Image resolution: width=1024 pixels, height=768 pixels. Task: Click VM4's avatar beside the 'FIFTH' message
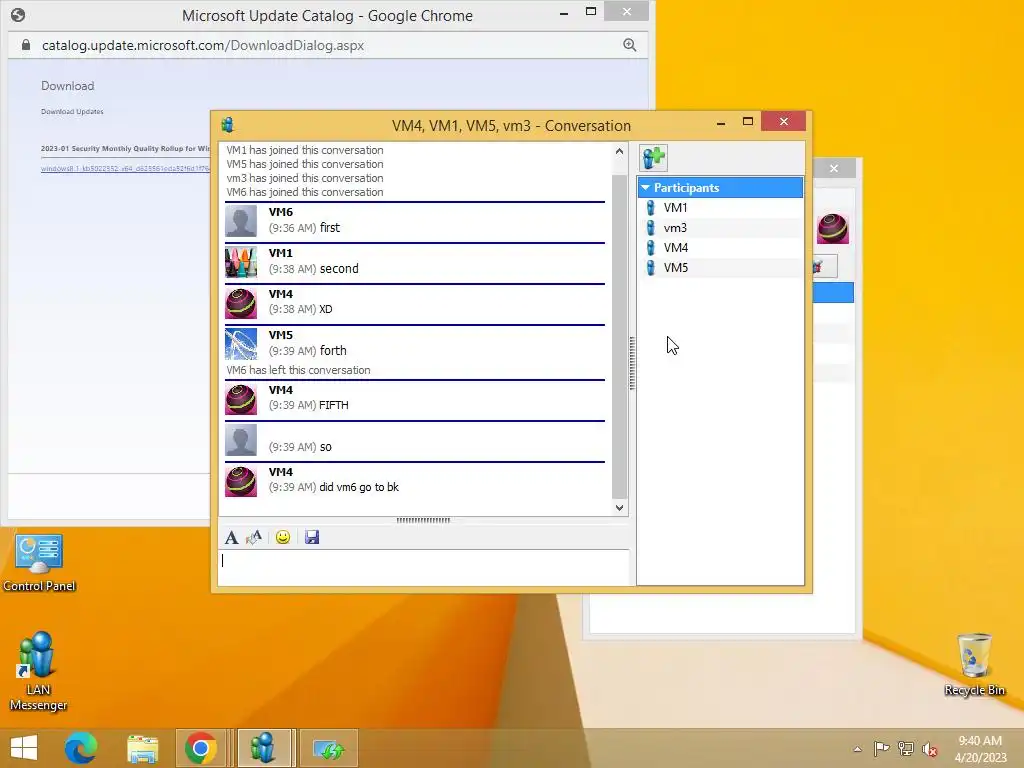pyautogui.click(x=241, y=399)
